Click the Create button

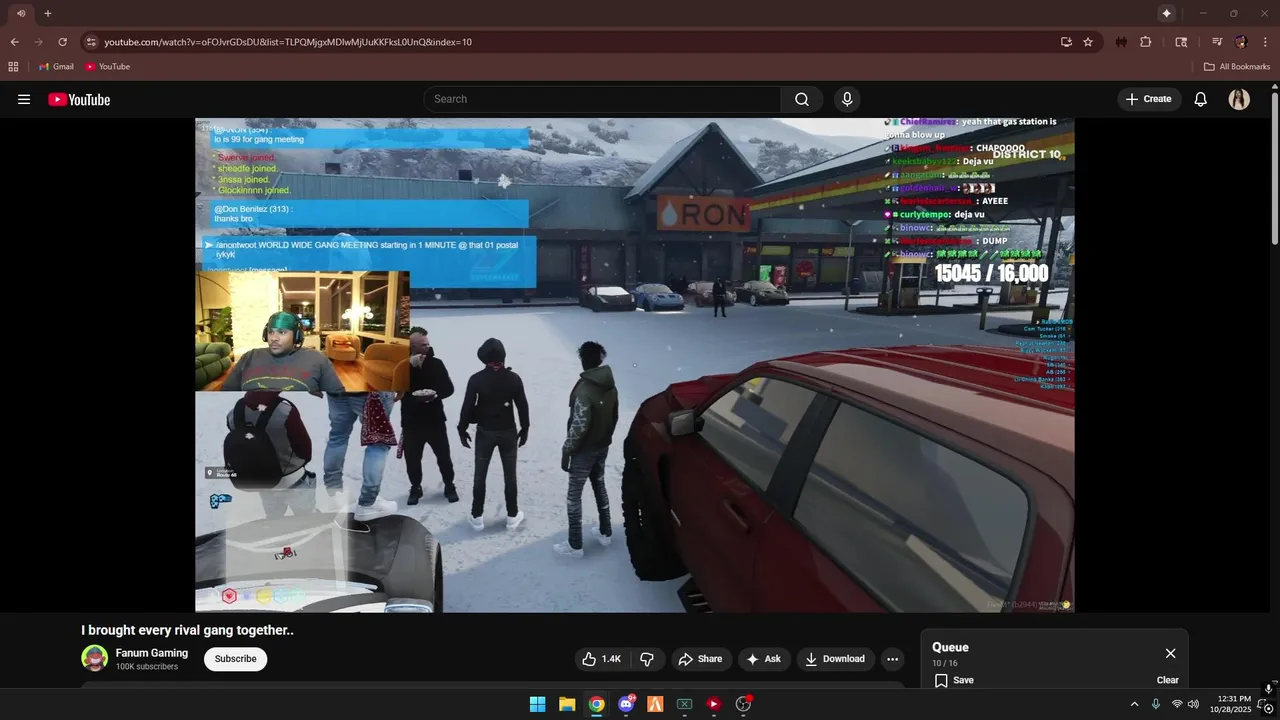1149,99
